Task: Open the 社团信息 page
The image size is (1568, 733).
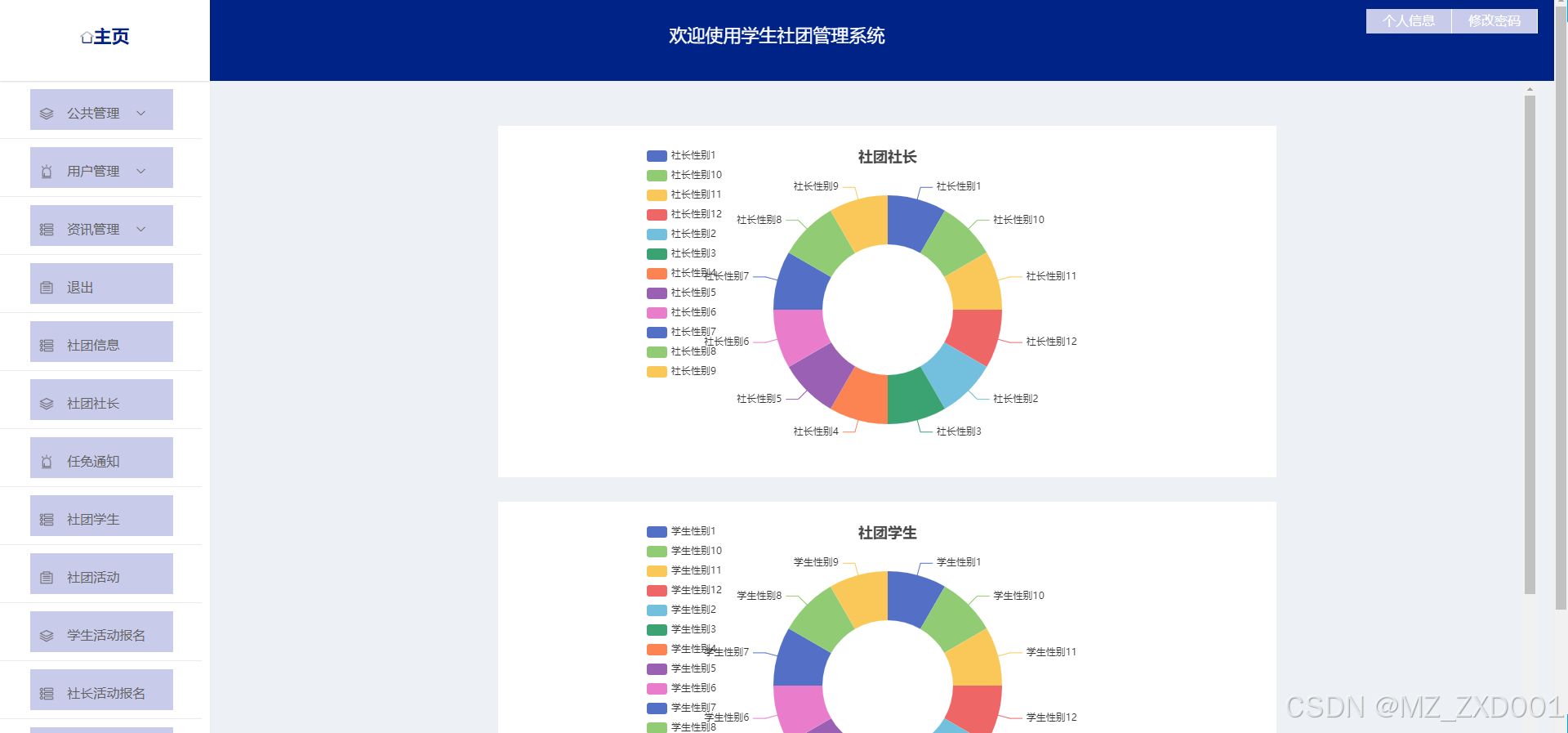Action: click(101, 342)
